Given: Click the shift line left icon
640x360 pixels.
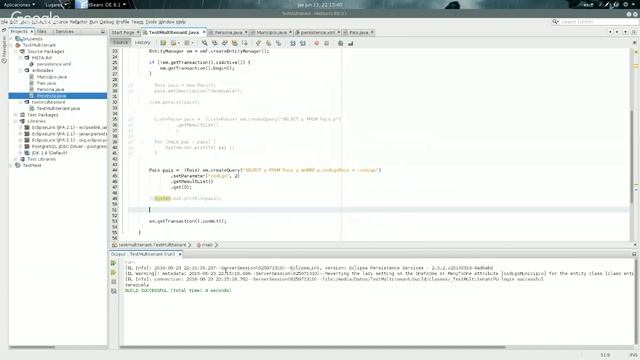Looking at the screenshot, I should point(293,43).
